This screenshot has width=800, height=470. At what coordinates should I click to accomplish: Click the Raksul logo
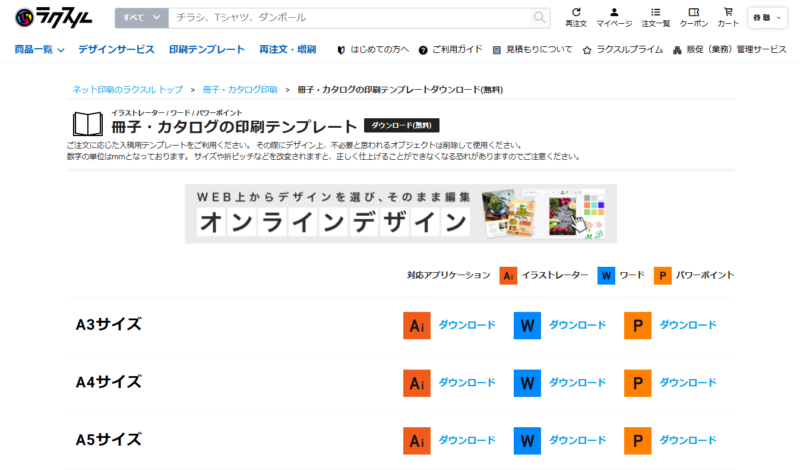pos(49,17)
